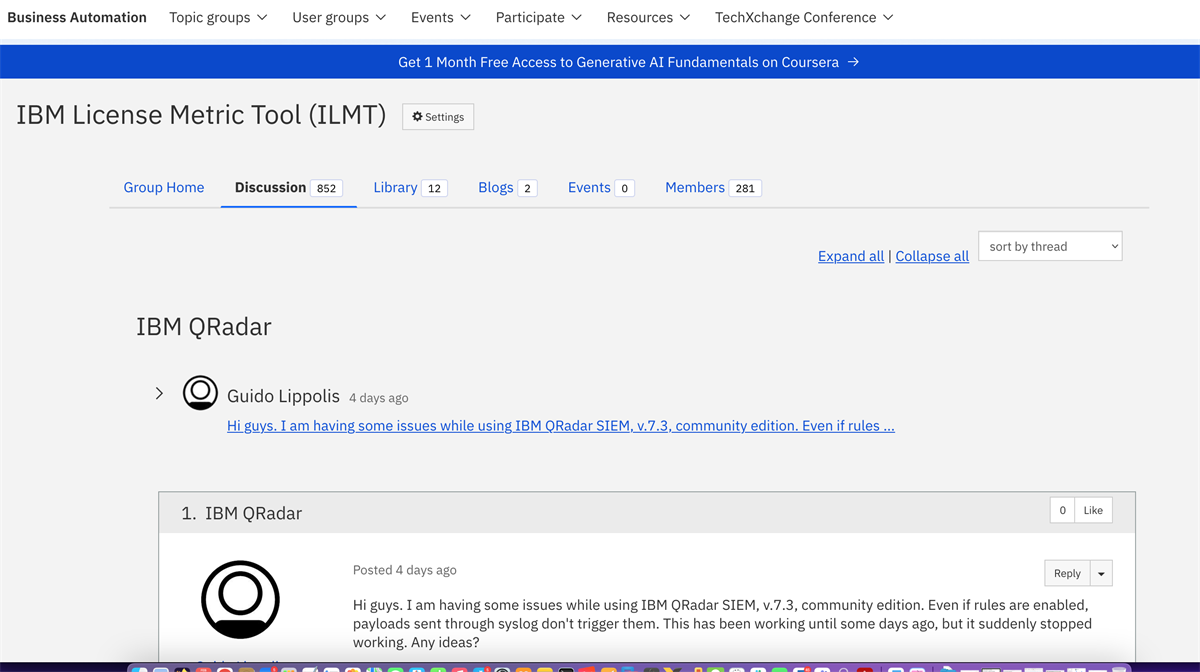Viewport: 1200px width, 672px height.
Task: Open the Topic groups dropdown
Action: (x=218, y=17)
